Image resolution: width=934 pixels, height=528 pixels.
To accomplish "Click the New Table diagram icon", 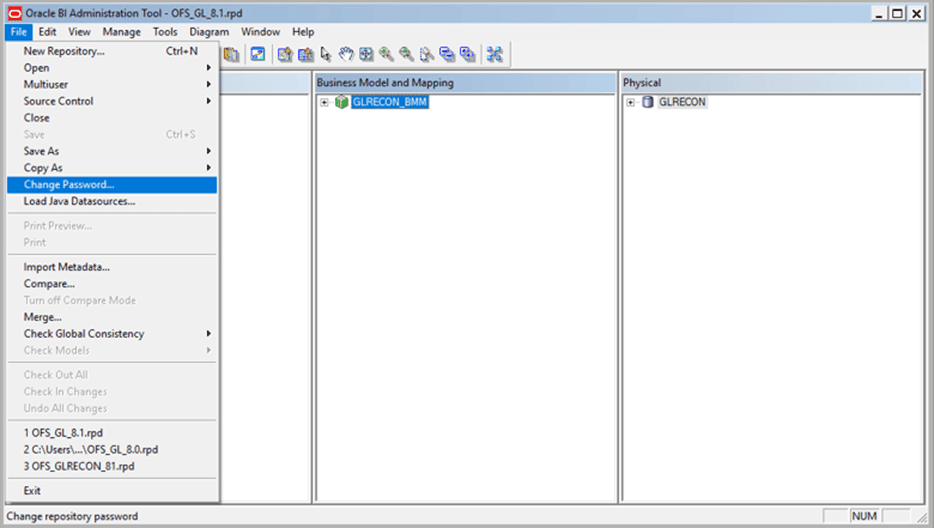I will point(285,54).
